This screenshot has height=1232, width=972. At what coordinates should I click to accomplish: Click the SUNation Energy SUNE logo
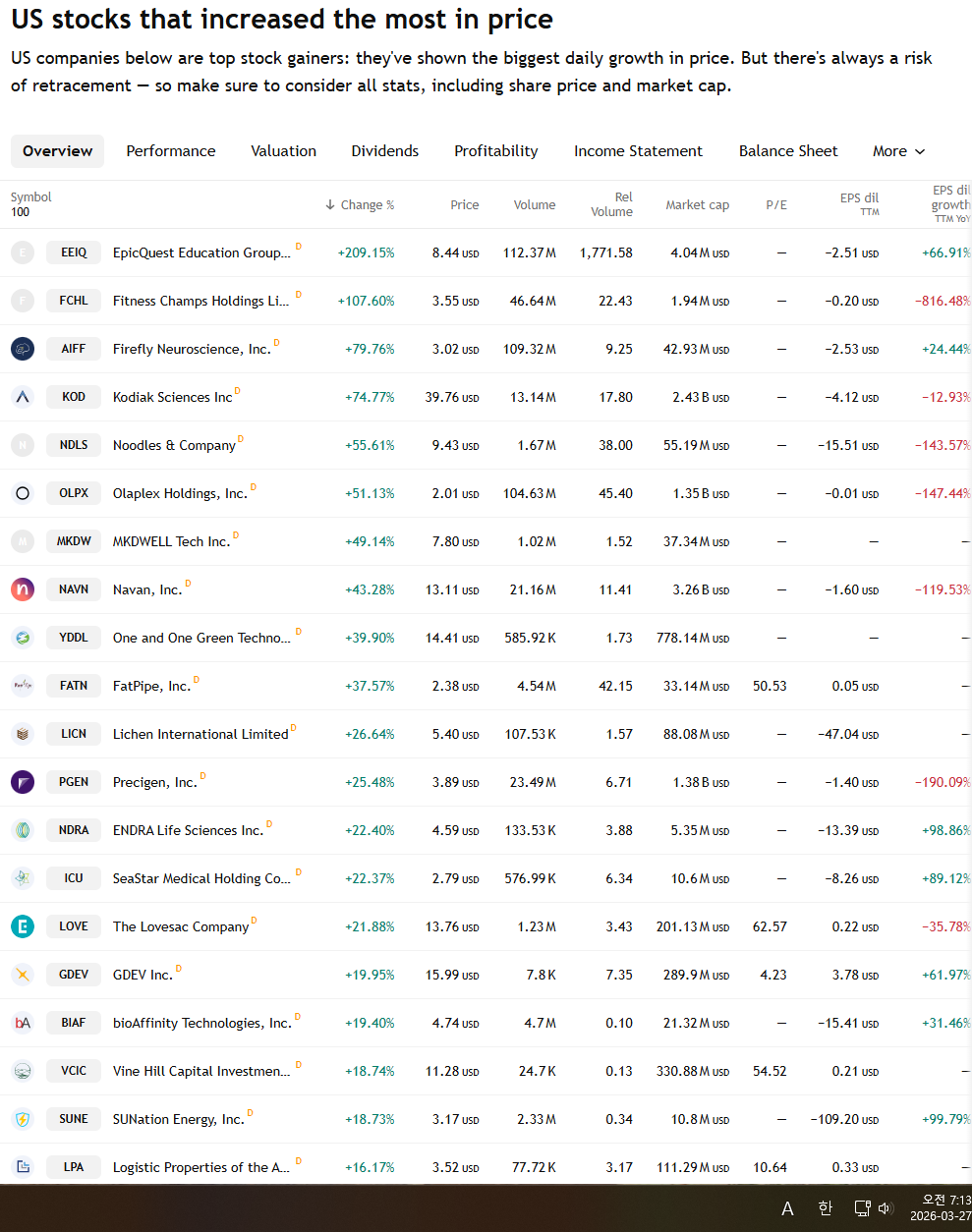point(23,1119)
